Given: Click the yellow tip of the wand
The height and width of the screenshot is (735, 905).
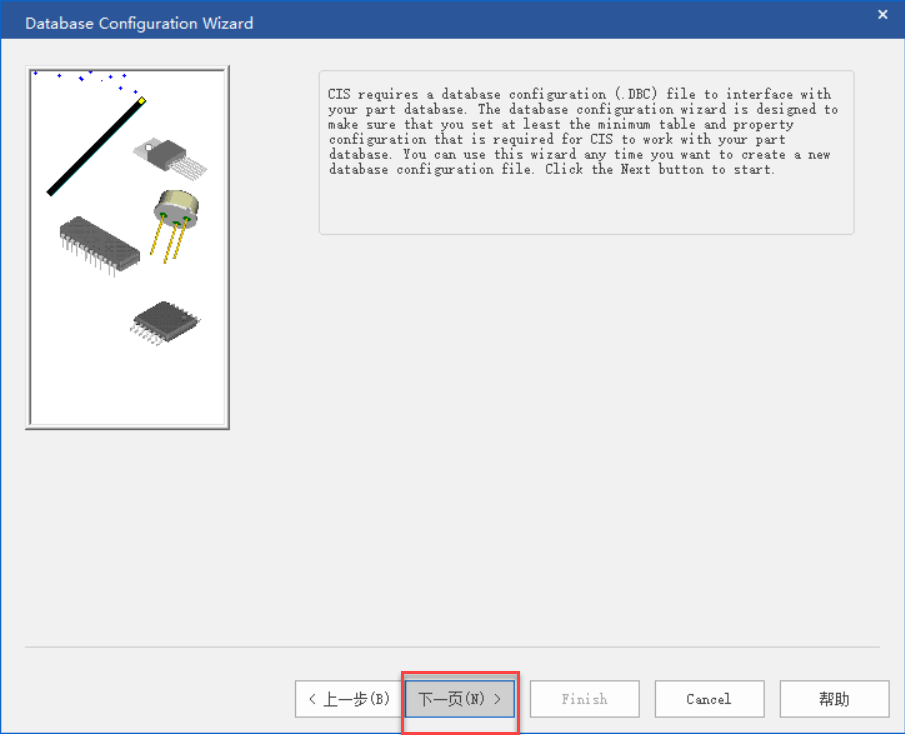Looking at the screenshot, I should pos(141,100).
